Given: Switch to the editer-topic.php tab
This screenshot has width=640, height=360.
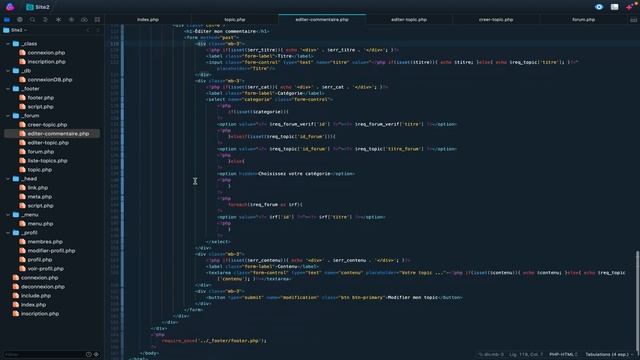Looking at the screenshot, I should pyautogui.click(x=409, y=20).
